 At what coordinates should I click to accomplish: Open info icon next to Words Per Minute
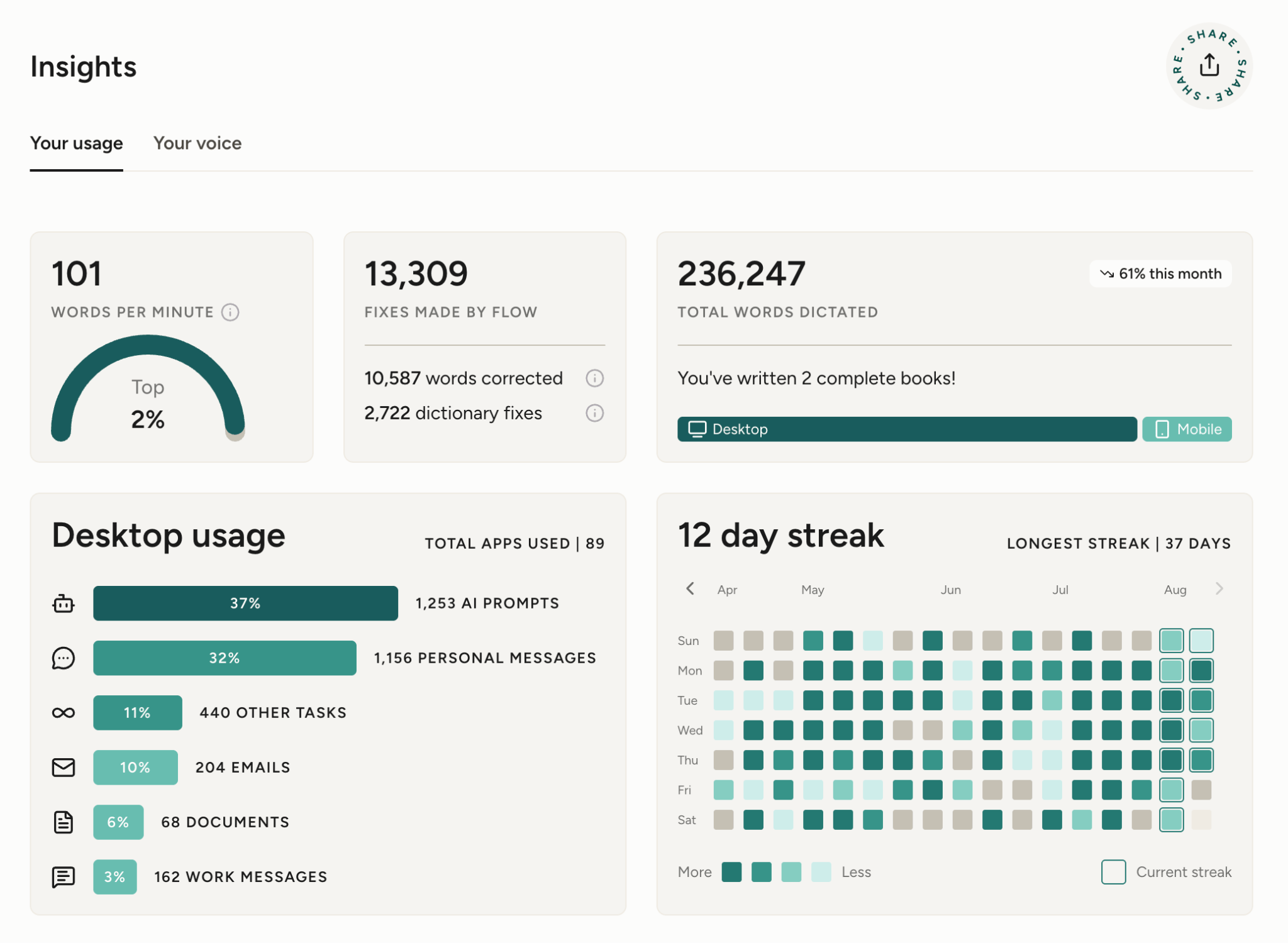[230, 312]
